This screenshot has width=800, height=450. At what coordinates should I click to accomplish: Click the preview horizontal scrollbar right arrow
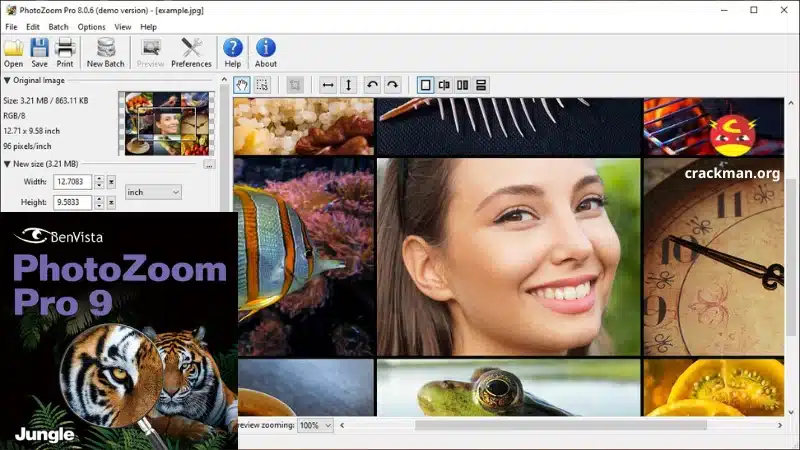tap(780, 425)
